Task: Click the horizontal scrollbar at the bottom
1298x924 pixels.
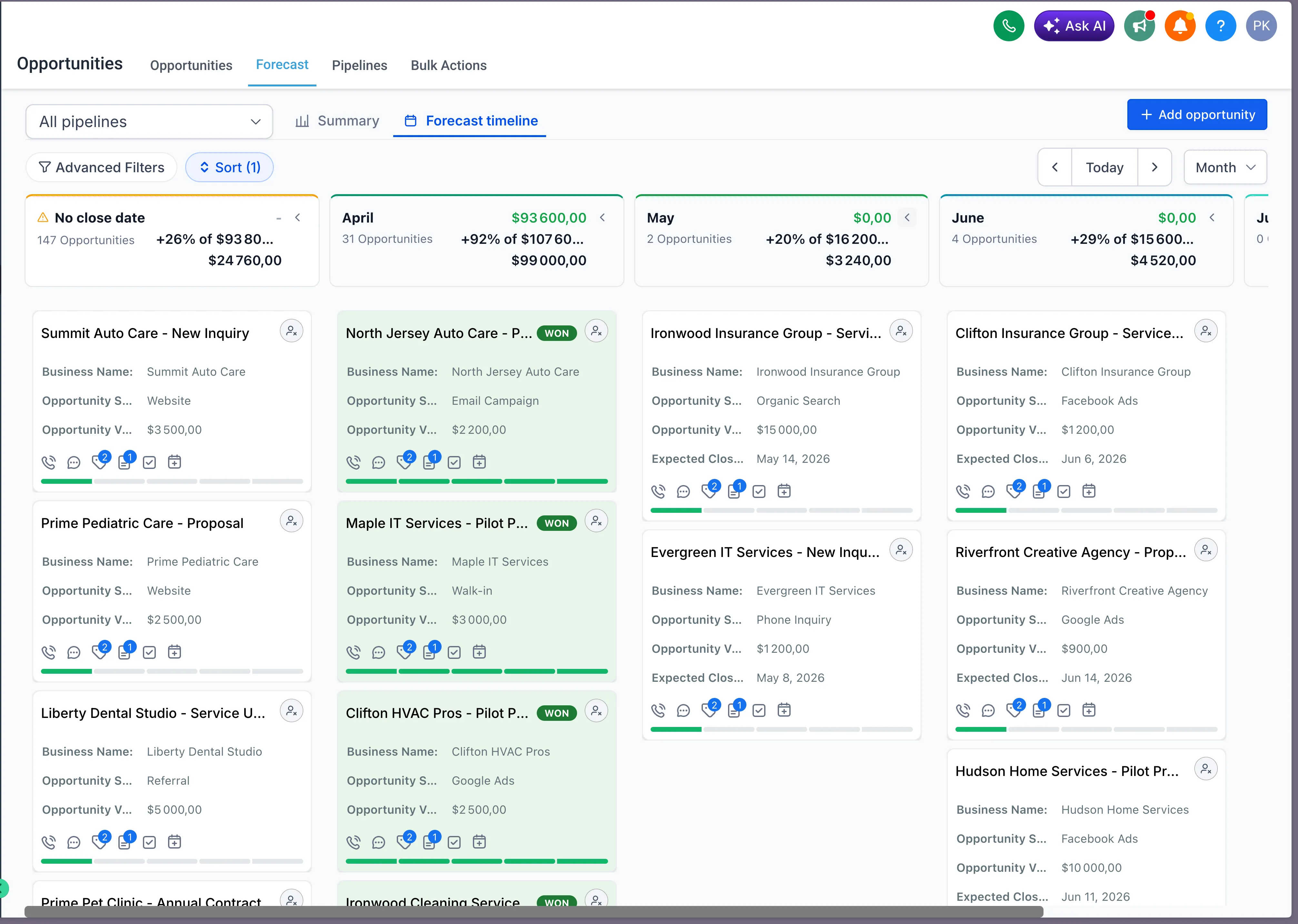Action: 533,911
